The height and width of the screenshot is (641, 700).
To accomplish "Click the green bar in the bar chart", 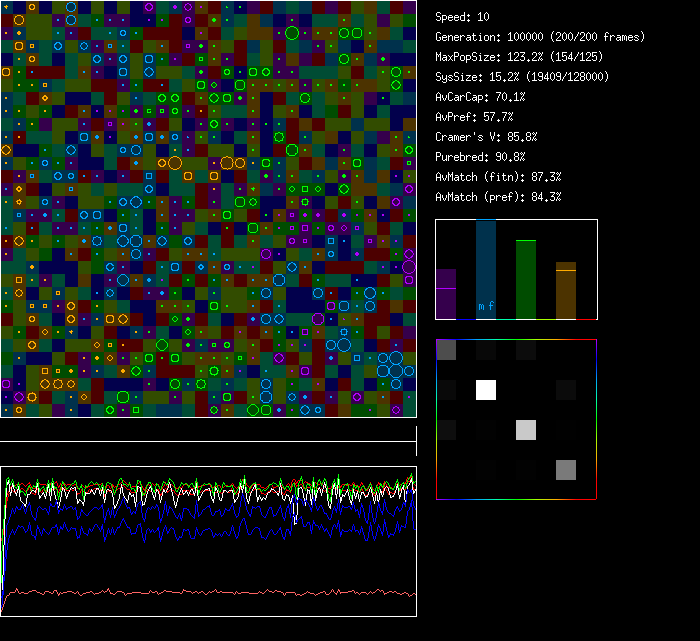I will [x=526, y=280].
